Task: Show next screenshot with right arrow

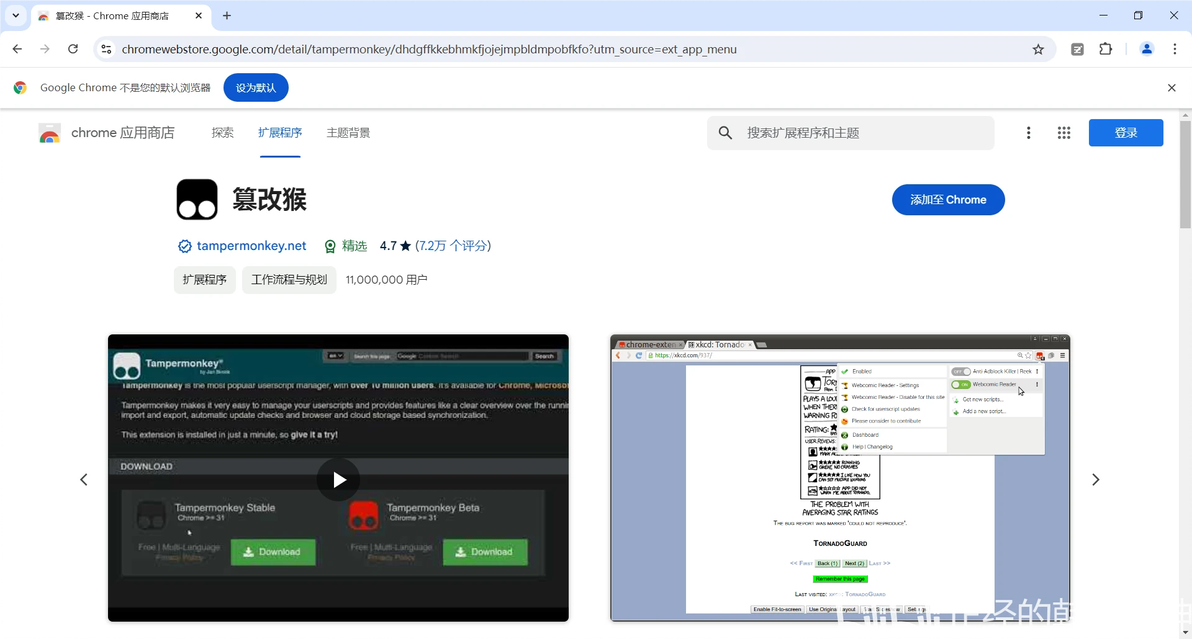Action: [x=1095, y=479]
